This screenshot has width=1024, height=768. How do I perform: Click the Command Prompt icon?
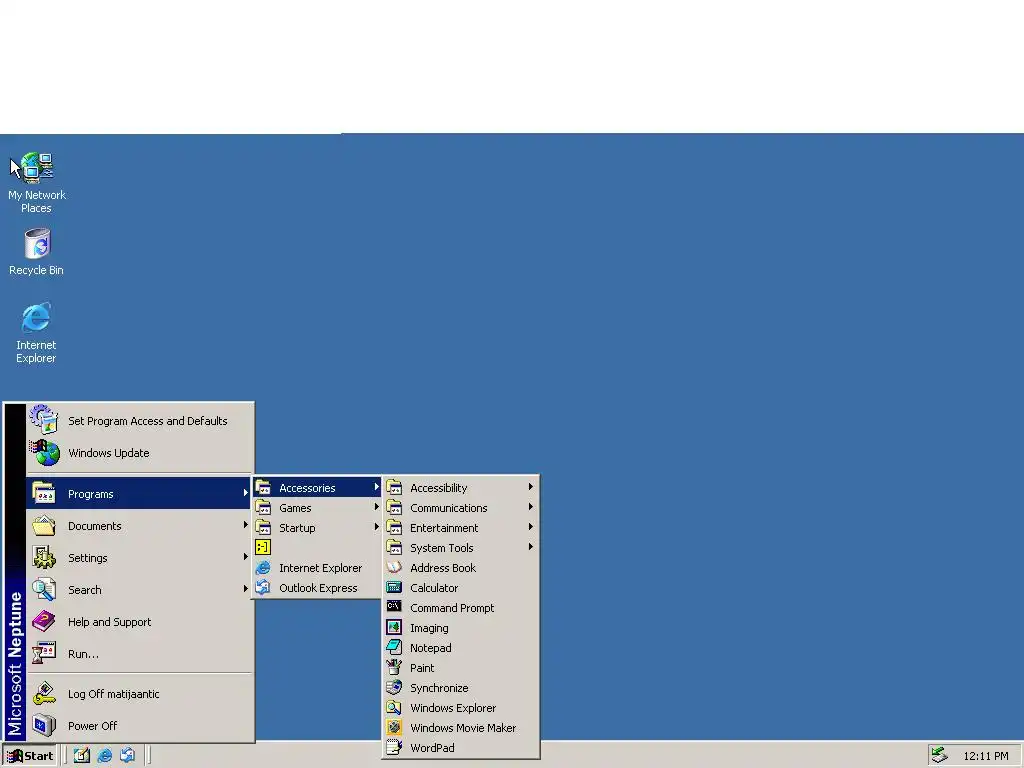click(x=394, y=607)
